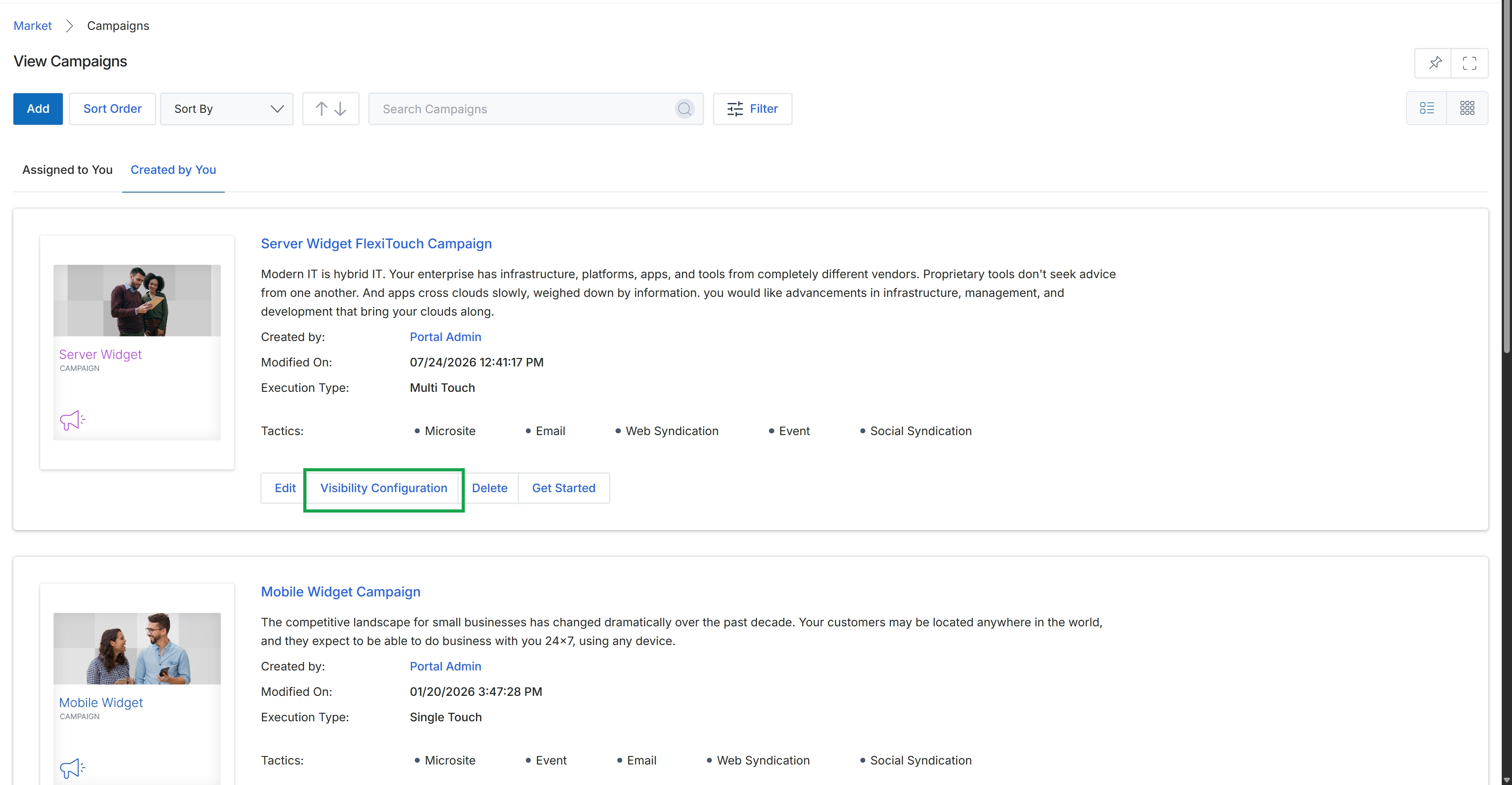Click Microsite tactic in Server Widget
The height and width of the screenshot is (785, 1512).
[450, 431]
